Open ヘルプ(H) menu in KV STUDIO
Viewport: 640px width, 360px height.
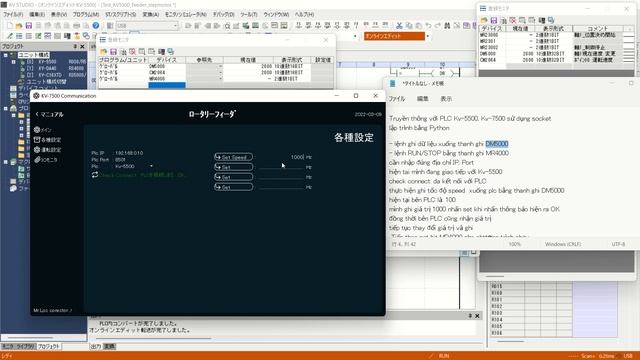(x=304, y=14)
